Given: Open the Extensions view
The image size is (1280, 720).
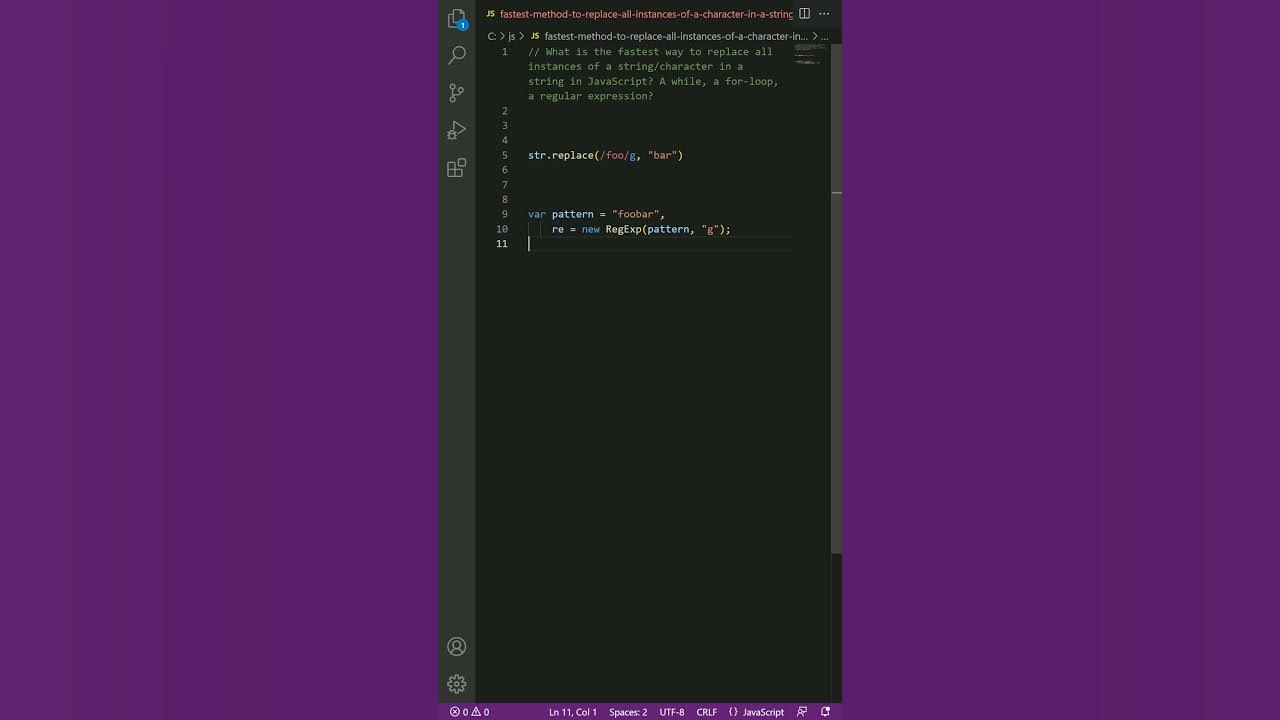Looking at the screenshot, I should tap(457, 168).
